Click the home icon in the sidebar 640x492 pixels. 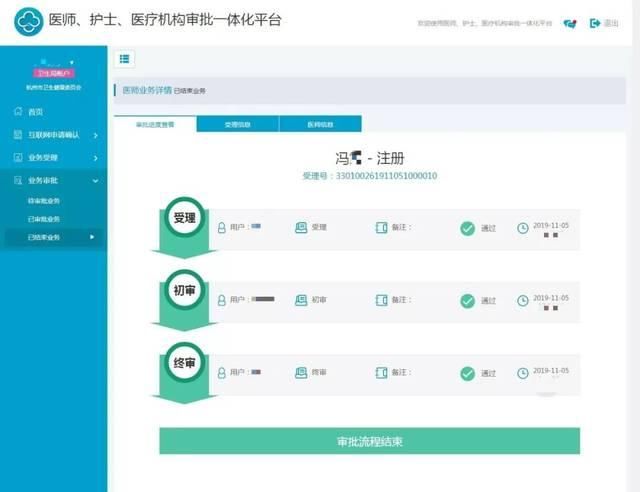[18, 111]
